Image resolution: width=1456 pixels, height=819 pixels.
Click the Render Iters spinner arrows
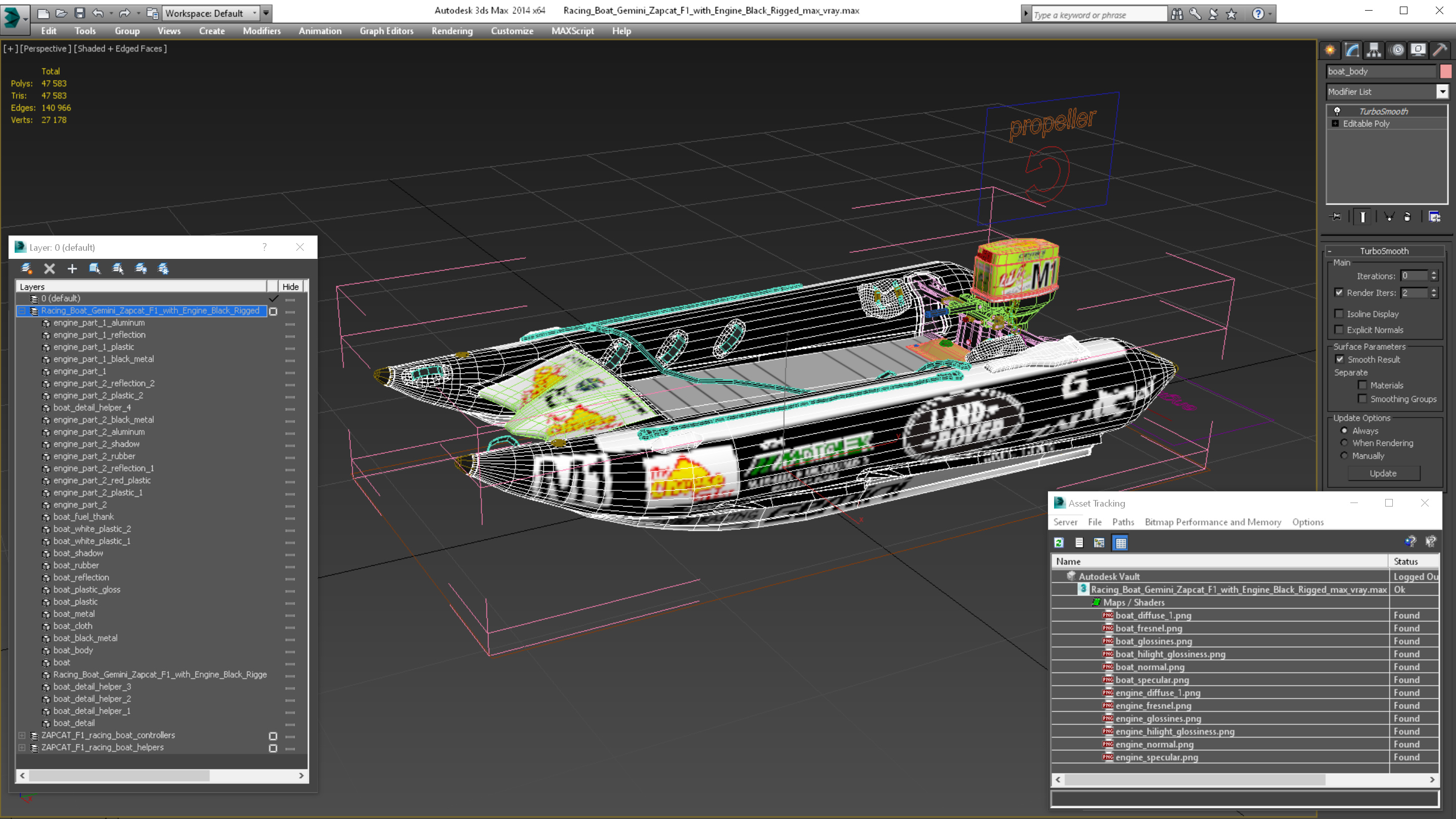[x=1434, y=292]
